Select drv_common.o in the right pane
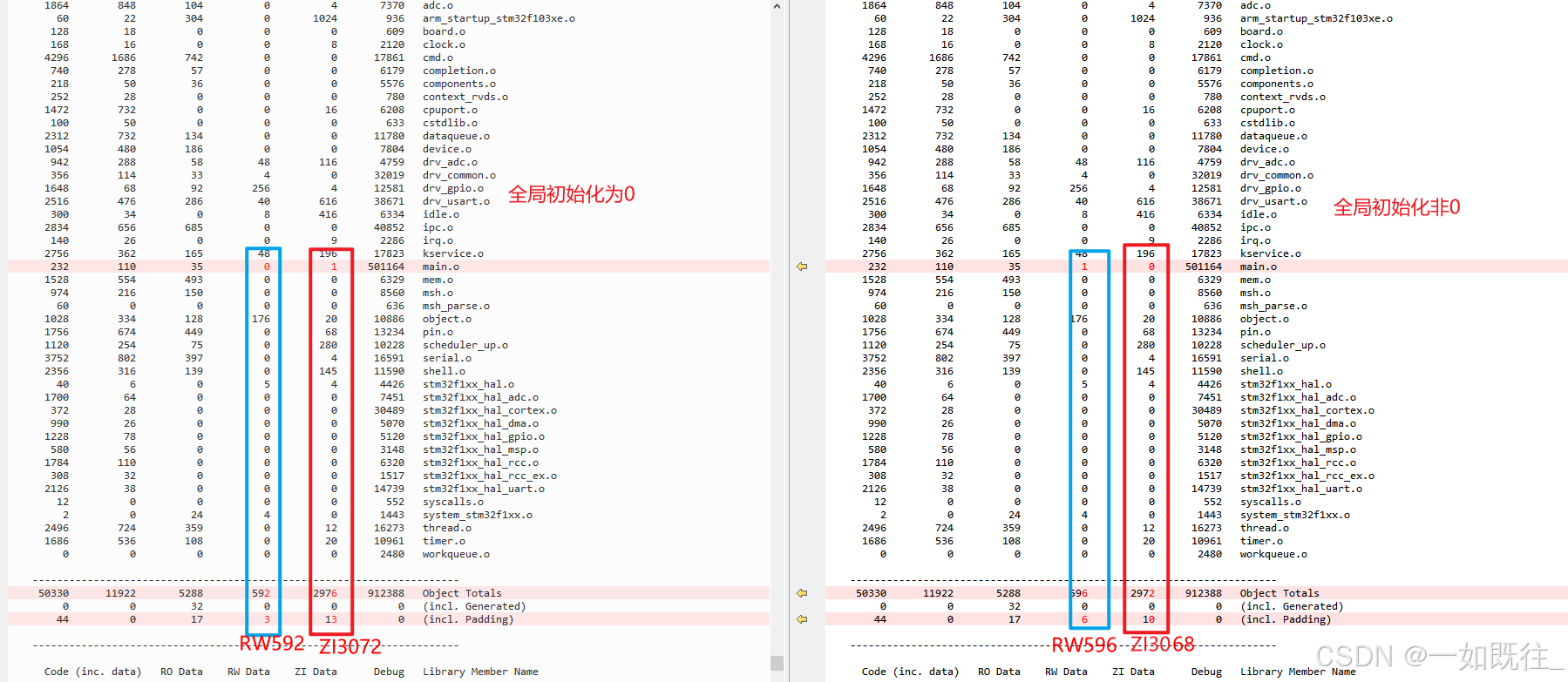The width and height of the screenshot is (1568, 682). pyautogui.click(x=1277, y=175)
